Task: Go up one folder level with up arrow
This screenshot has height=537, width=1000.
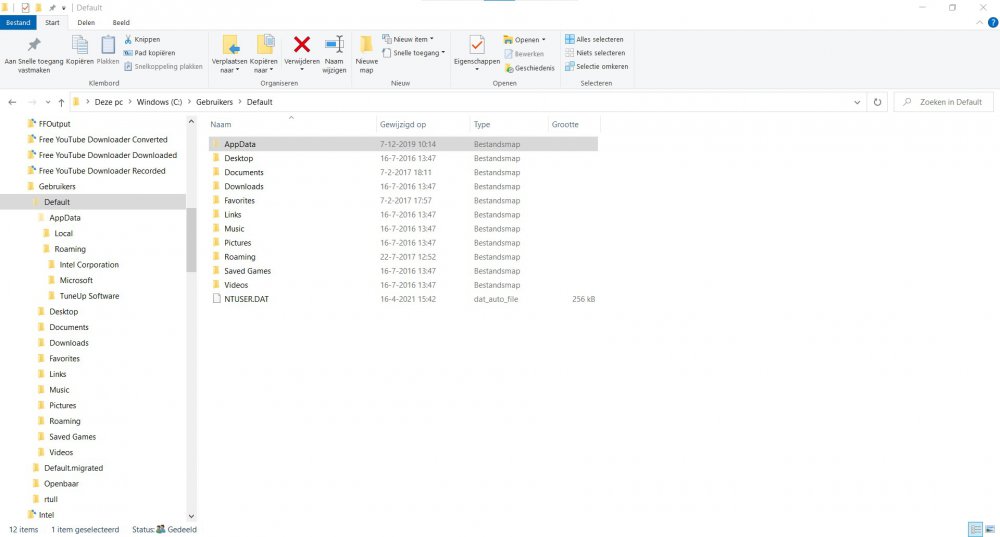Action: pyautogui.click(x=62, y=102)
